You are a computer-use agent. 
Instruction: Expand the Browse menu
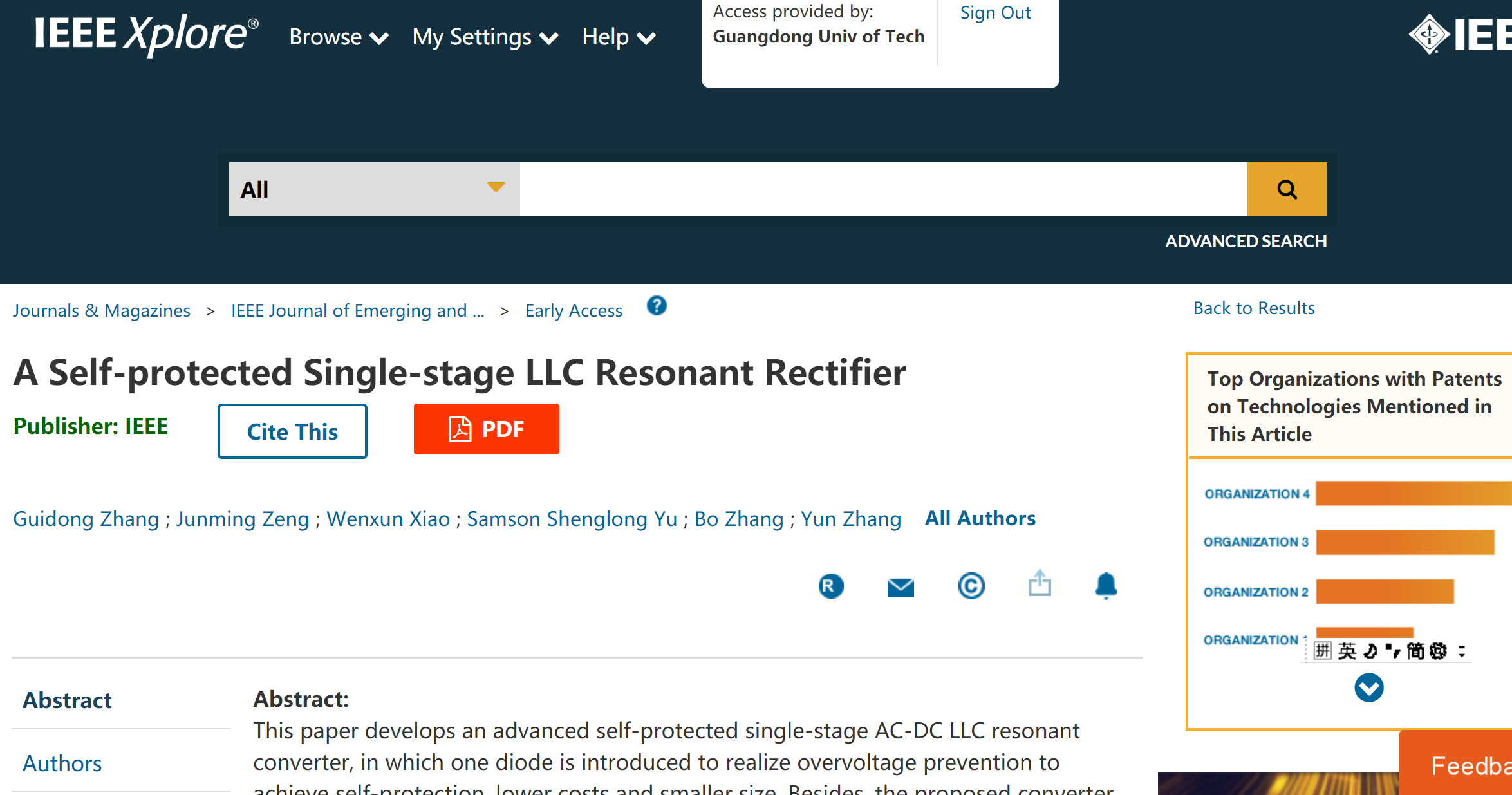[x=338, y=37]
